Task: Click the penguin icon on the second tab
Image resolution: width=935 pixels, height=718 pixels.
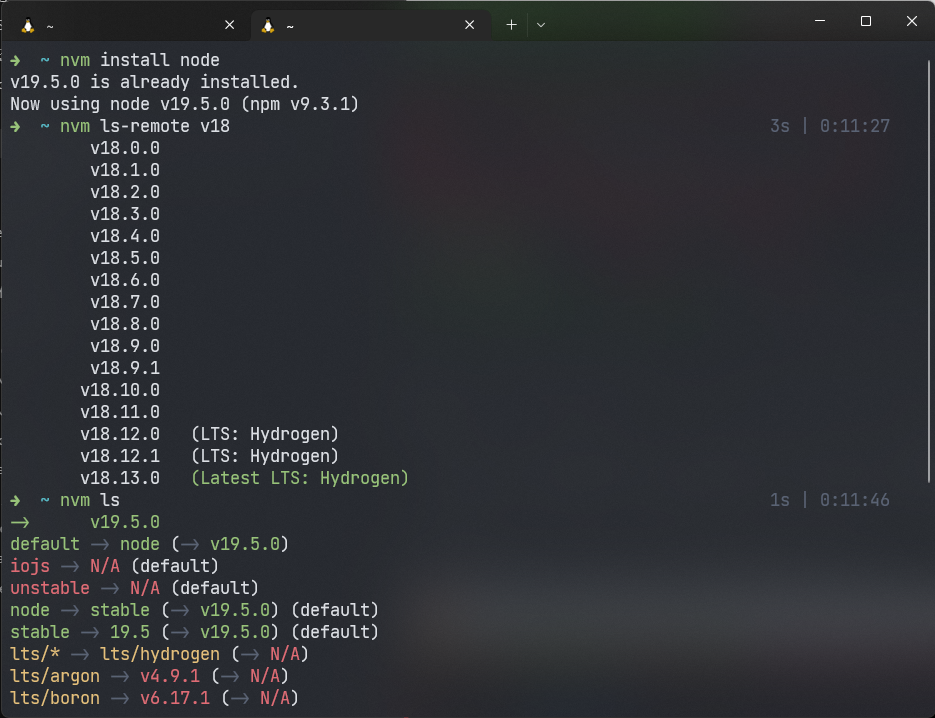Action: 268,25
